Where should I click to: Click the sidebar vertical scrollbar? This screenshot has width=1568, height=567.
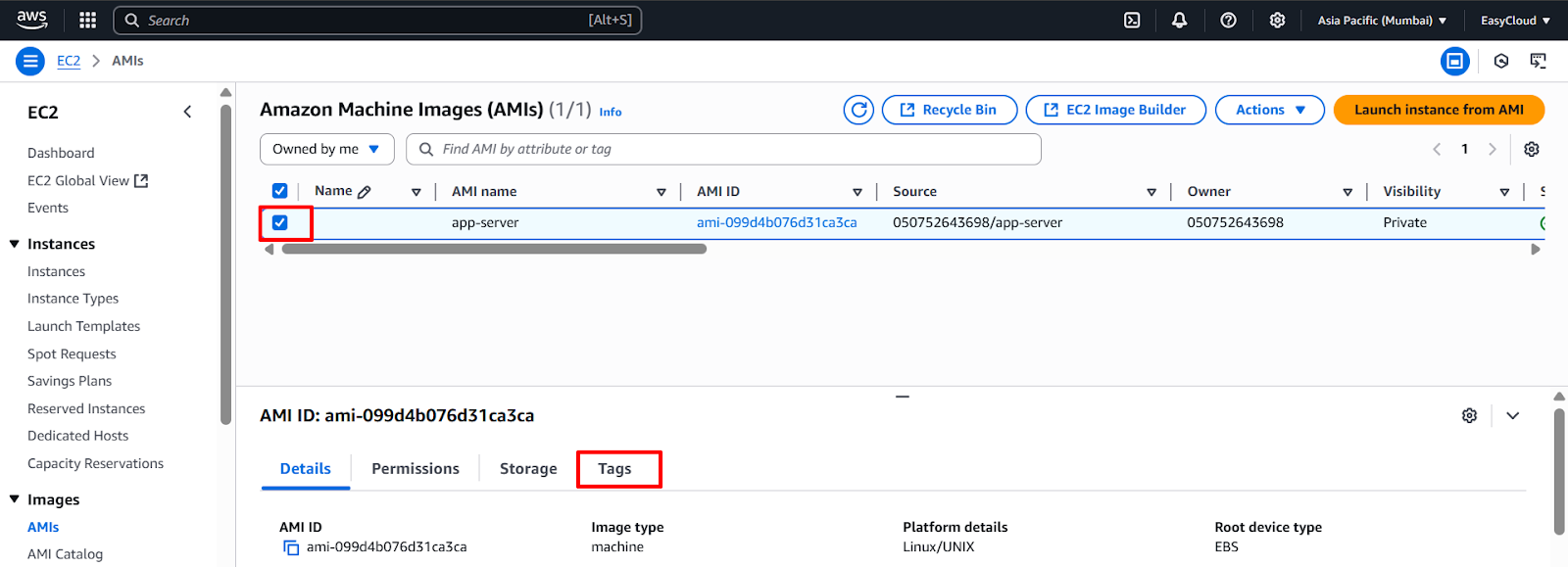point(226,264)
